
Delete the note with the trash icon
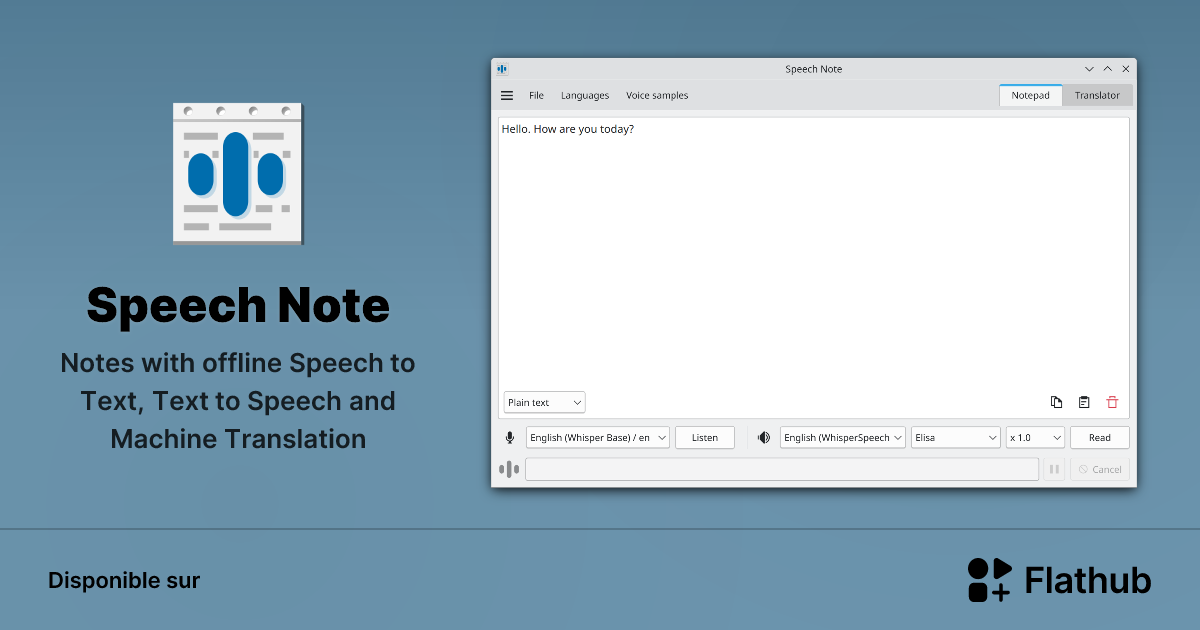pyautogui.click(x=1112, y=401)
